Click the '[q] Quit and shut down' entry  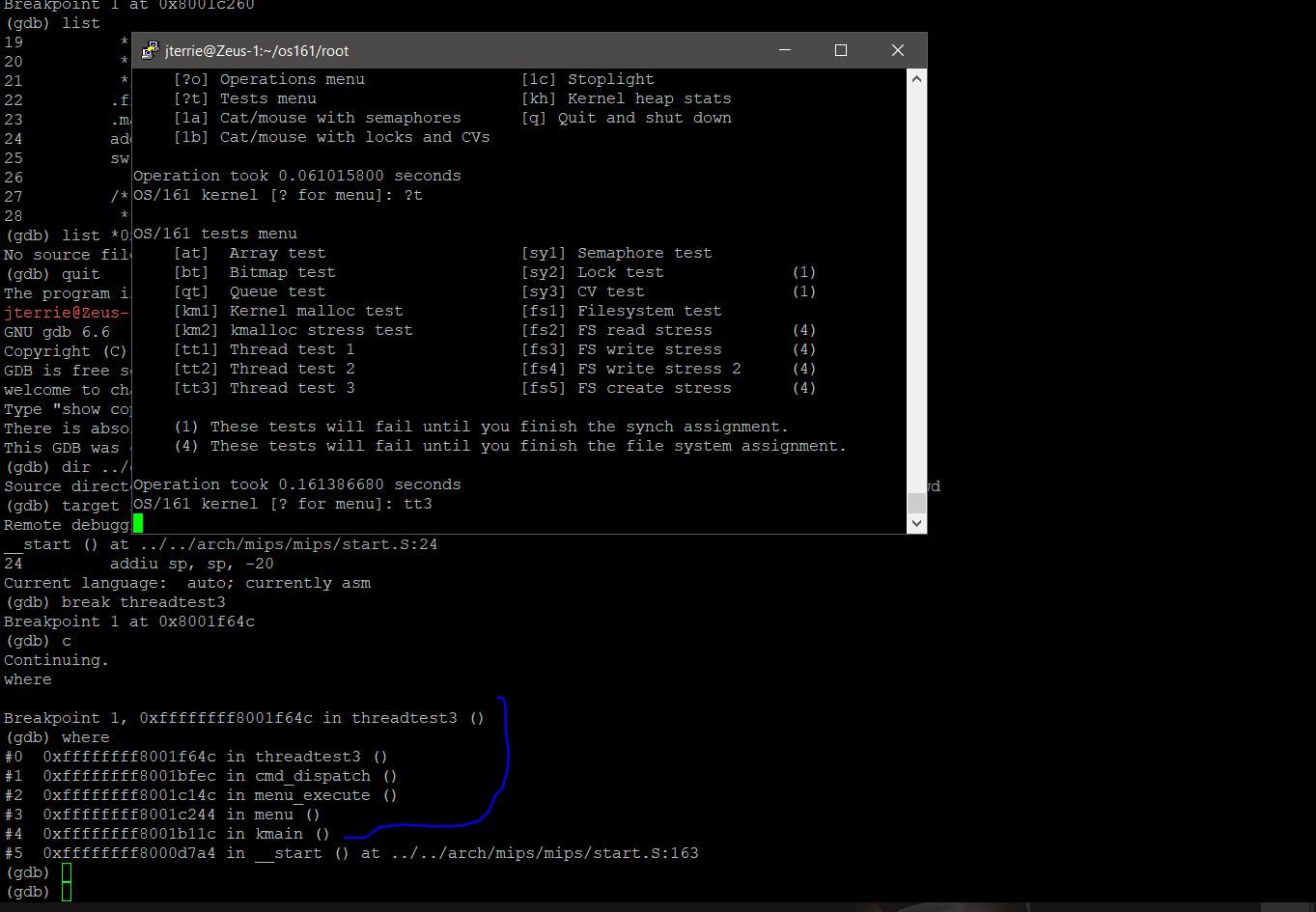pos(627,118)
